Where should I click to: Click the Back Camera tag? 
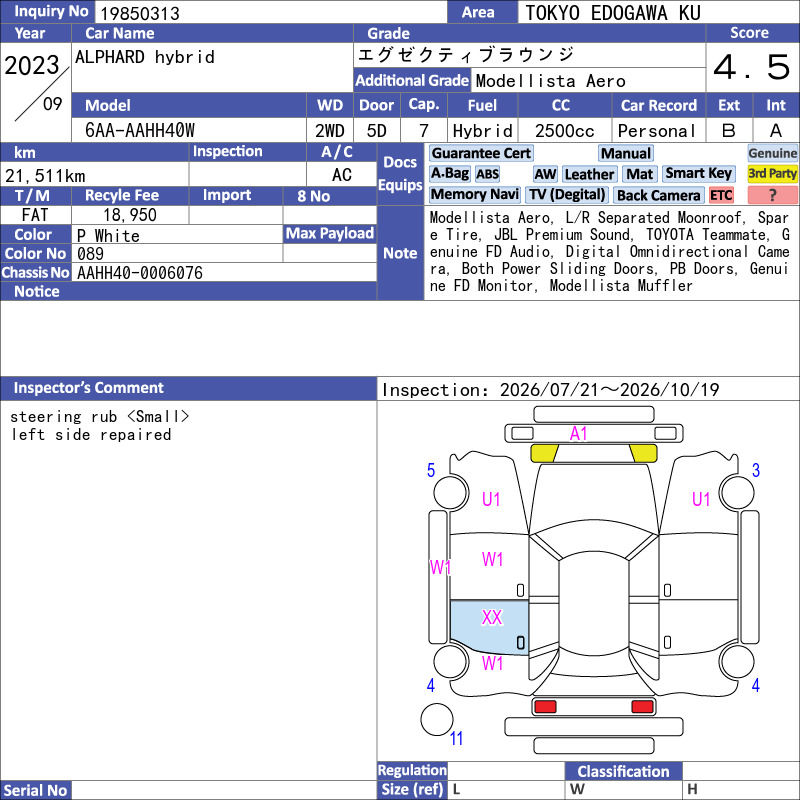[659, 195]
